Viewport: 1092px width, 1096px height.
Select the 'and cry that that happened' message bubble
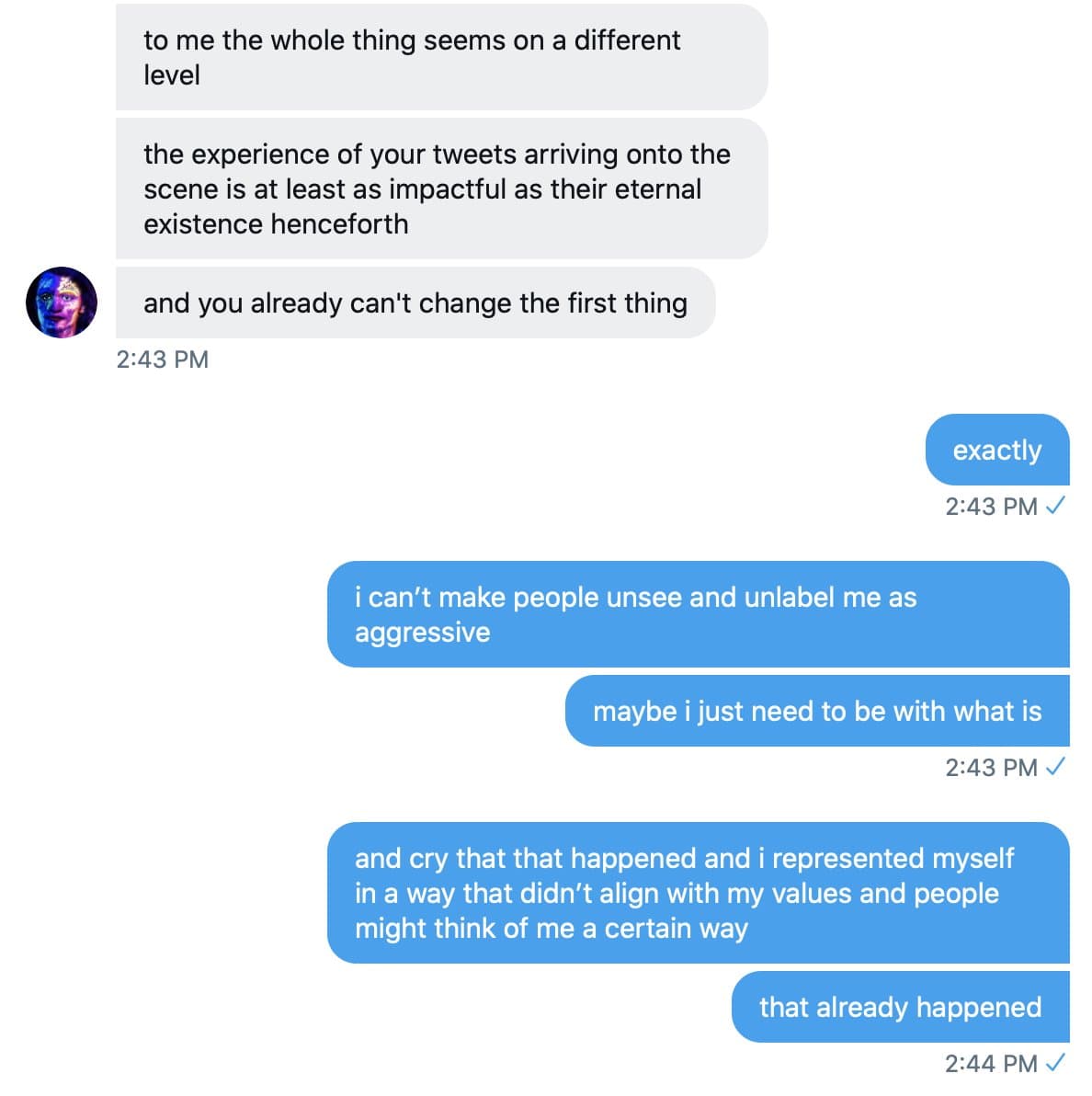click(x=698, y=893)
